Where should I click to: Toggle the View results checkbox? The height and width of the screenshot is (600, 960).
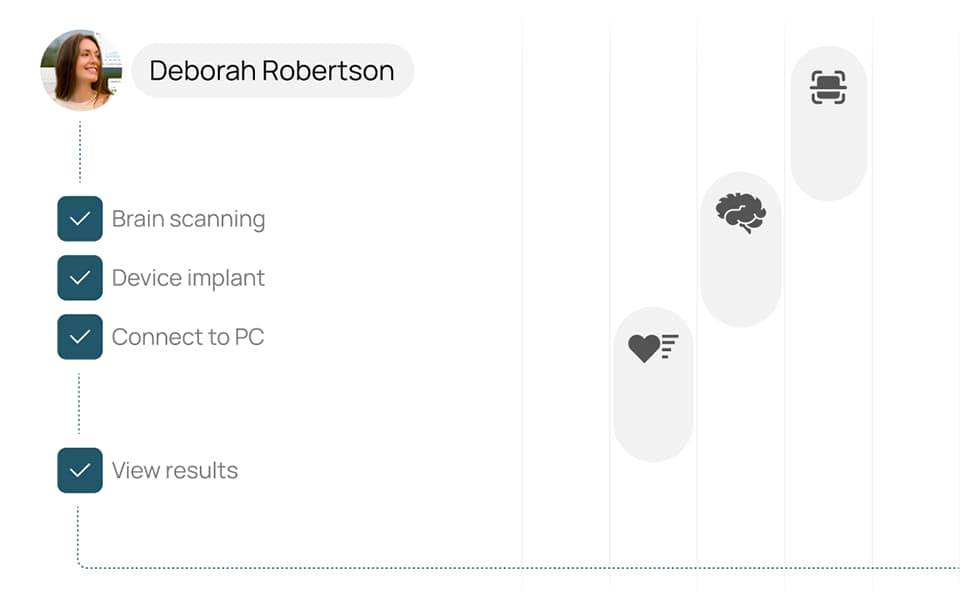[80, 470]
